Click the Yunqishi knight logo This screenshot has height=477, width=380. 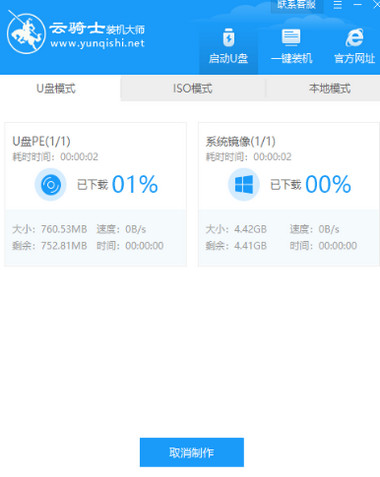[26, 33]
